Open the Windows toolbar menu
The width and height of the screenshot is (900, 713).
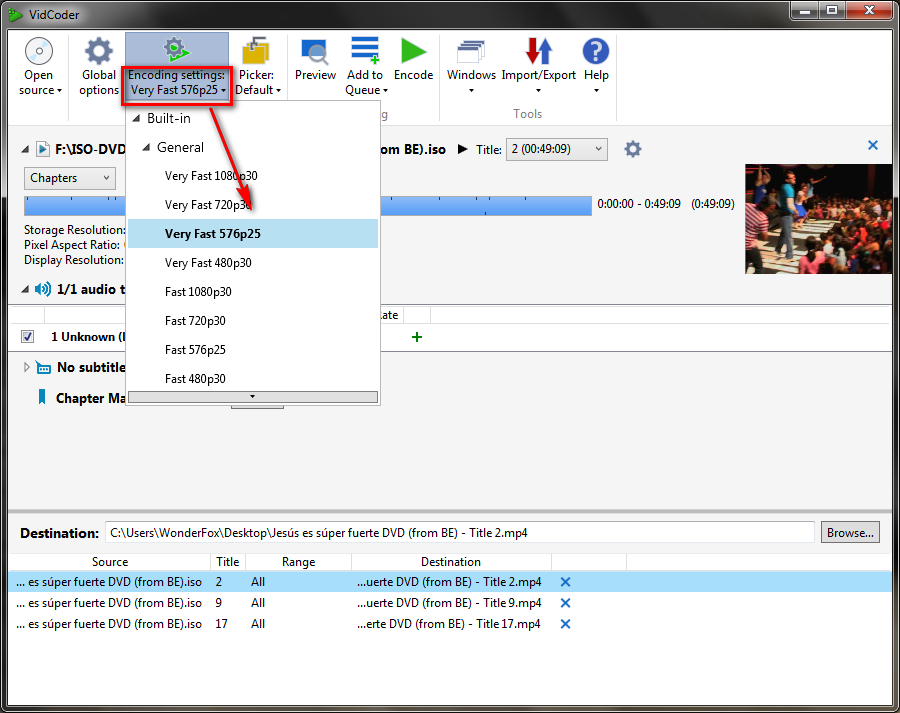(471, 60)
